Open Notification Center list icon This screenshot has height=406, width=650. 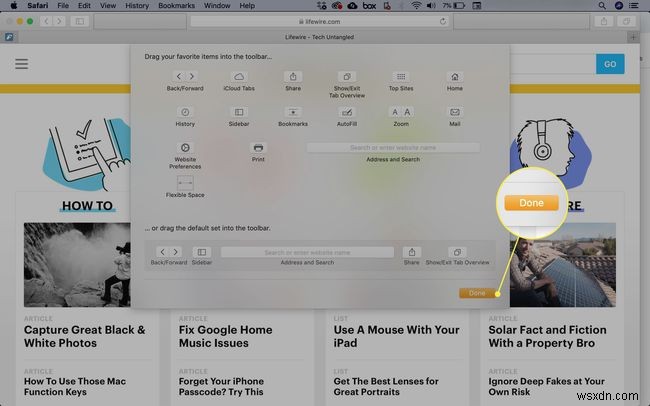pyautogui.click(x=634, y=5)
